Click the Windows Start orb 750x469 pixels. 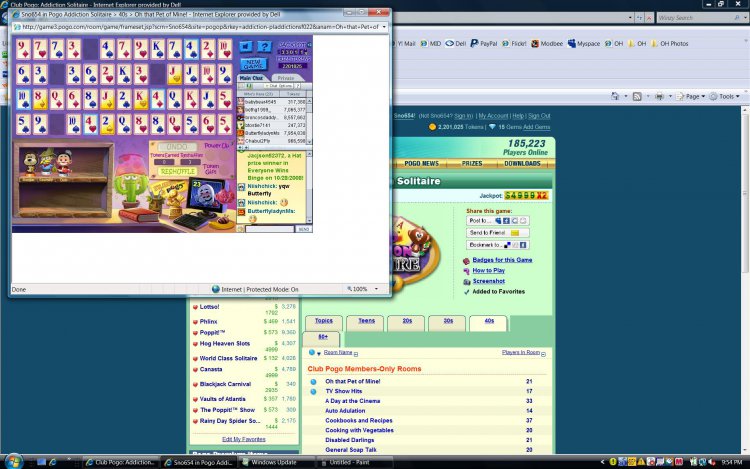pos(13,462)
